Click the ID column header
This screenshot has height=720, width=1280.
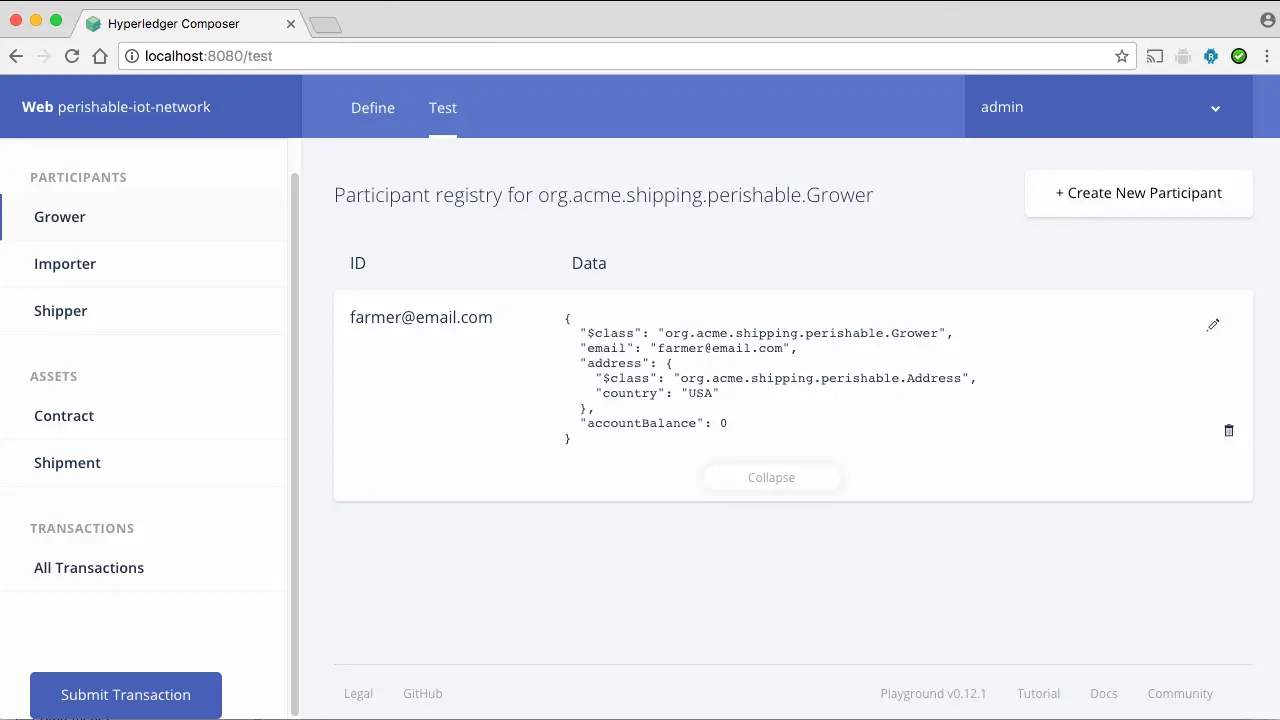pyautogui.click(x=358, y=263)
